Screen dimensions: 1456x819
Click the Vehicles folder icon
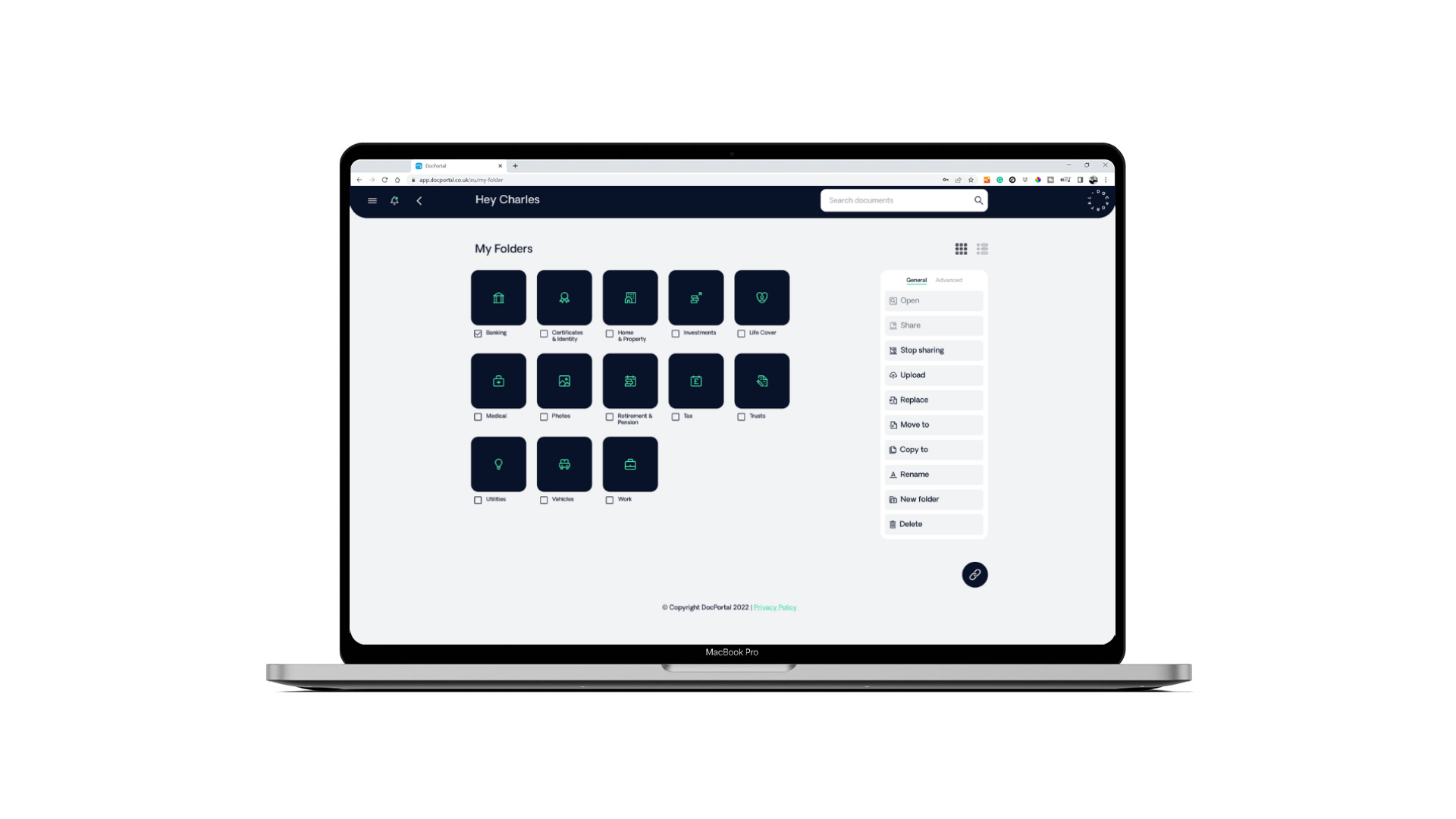coord(563,463)
